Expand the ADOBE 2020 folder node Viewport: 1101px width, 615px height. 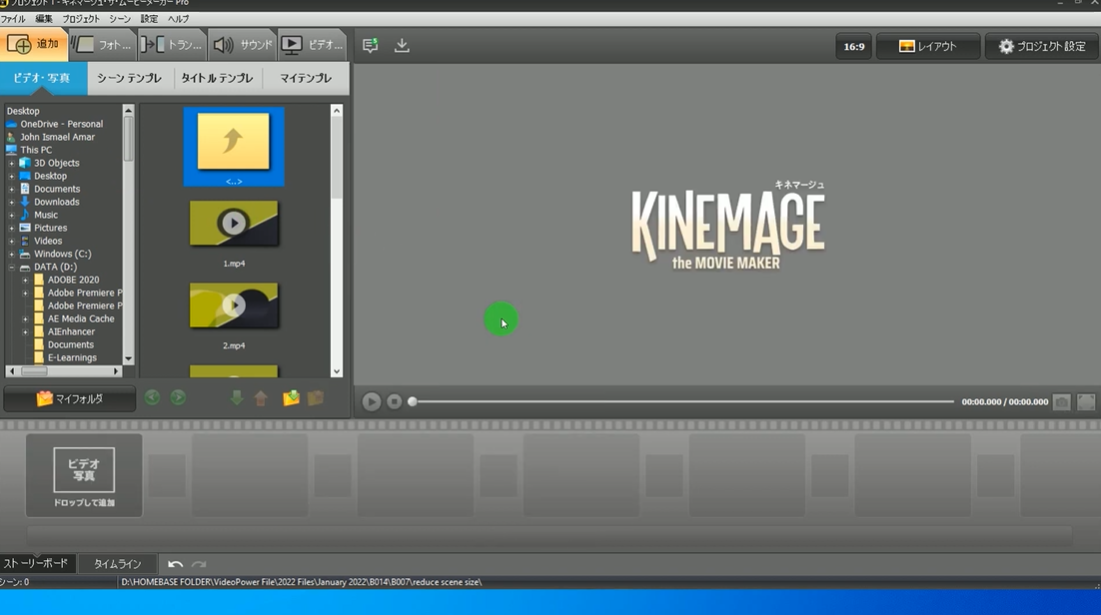click(x=25, y=280)
